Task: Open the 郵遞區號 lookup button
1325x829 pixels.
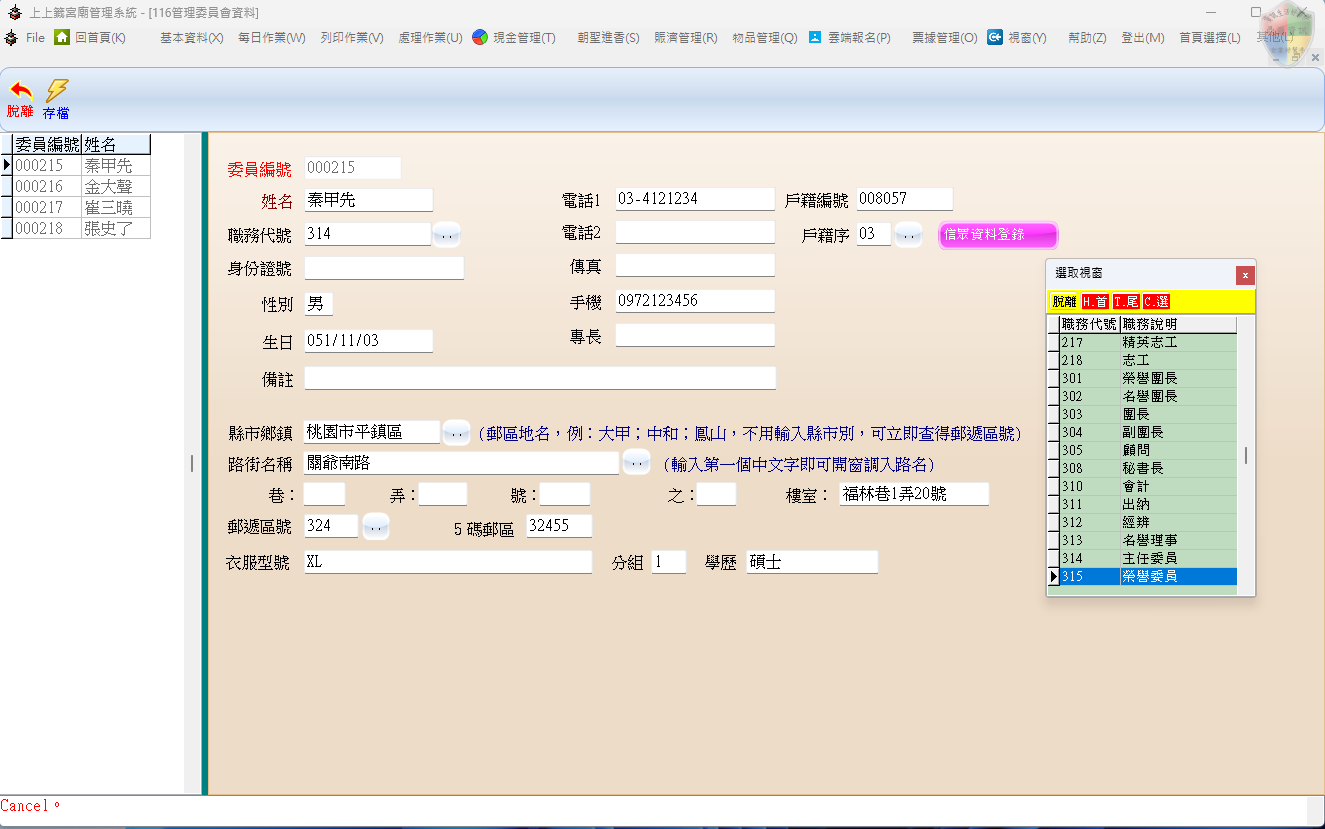Action: pyautogui.click(x=375, y=526)
